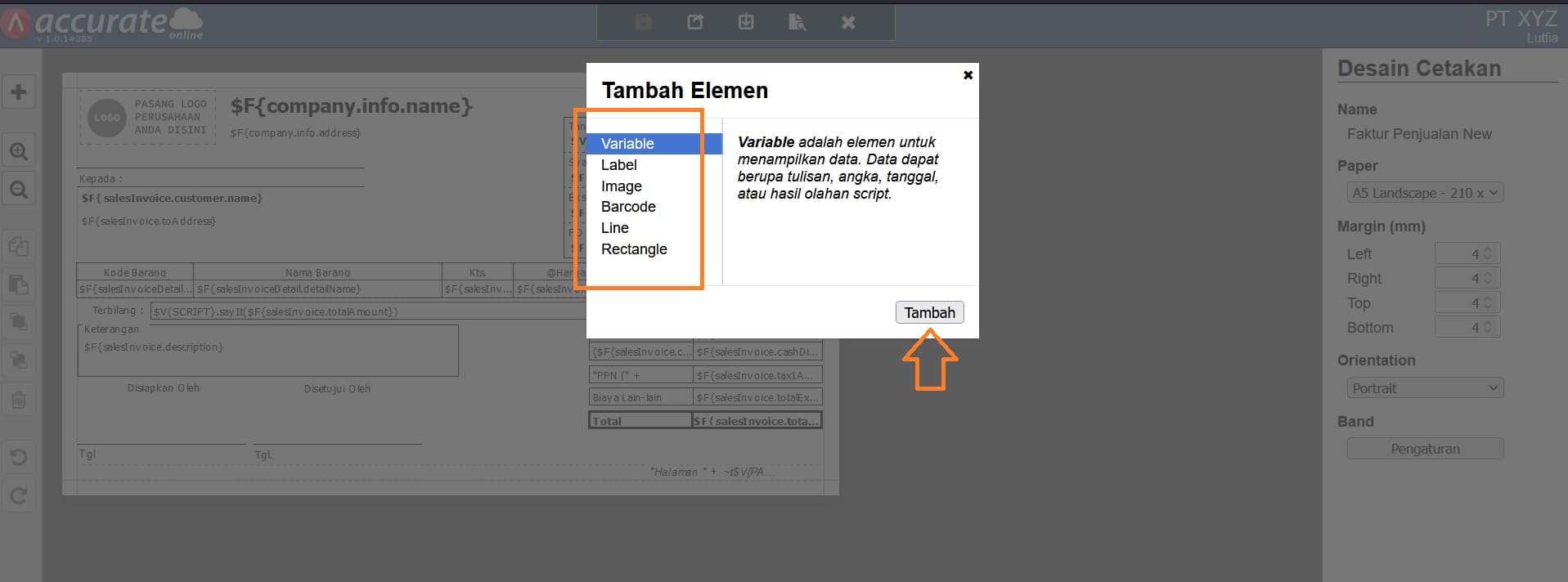Click the Nama Barang column header
The height and width of the screenshot is (582, 1568).
(317, 273)
